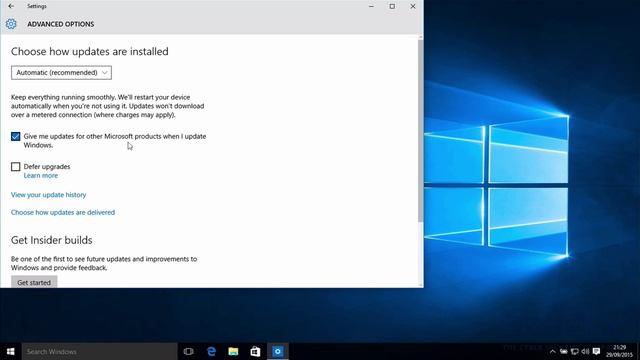Open Task View from the taskbar
The height and width of the screenshot is (360, 640).
point(188,351)
